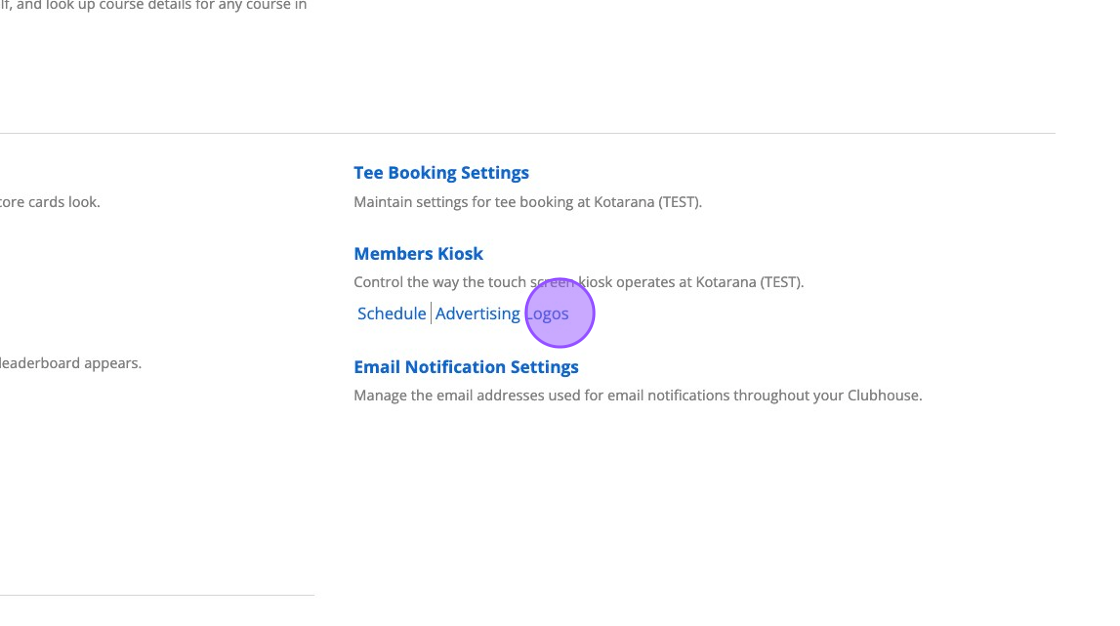This screenshot has width=1120, height=626.
Task: Open the kiosk Logos link
Action: click(547, 314)
